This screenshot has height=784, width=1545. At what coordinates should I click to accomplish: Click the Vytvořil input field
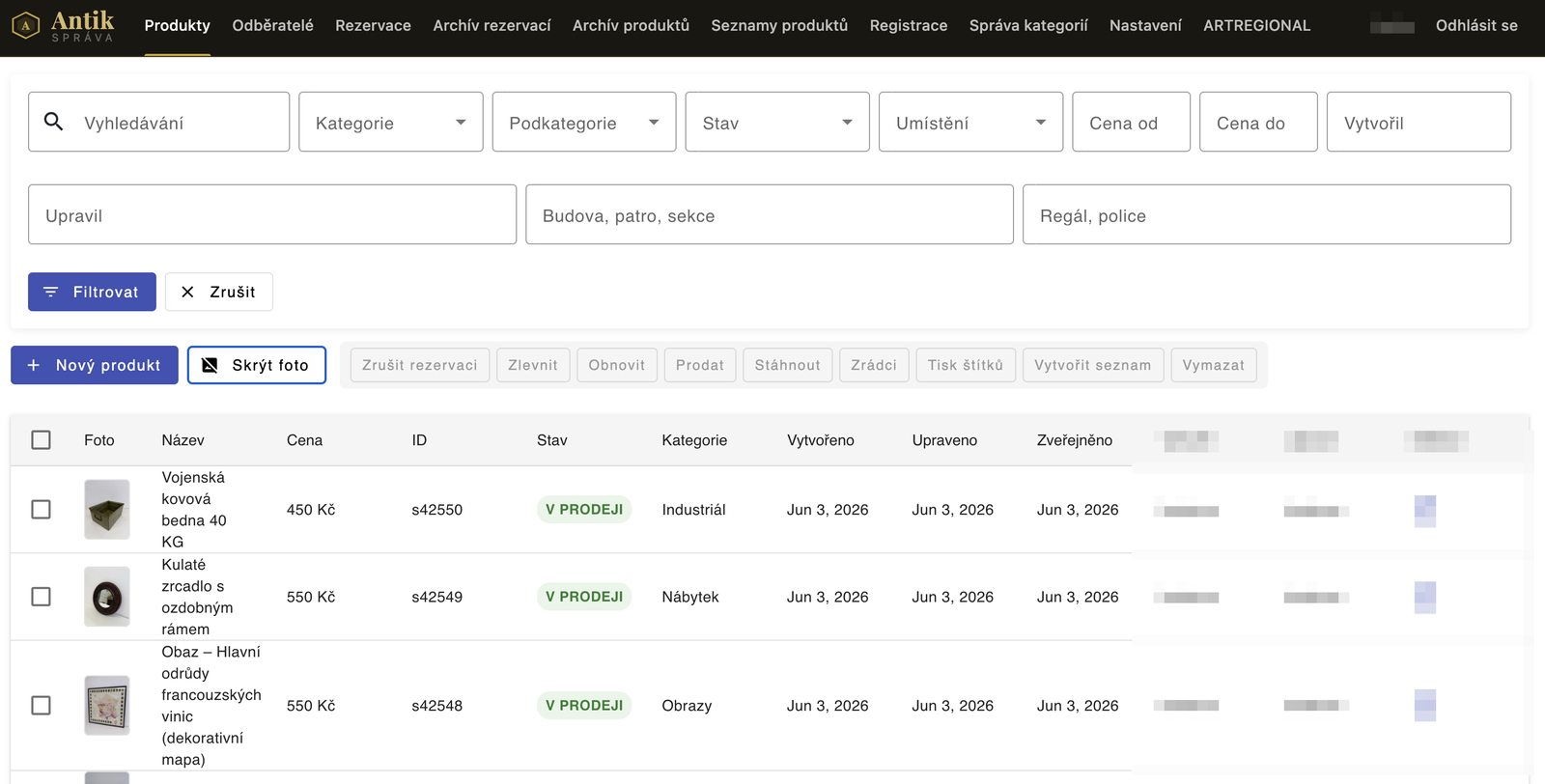(x=1419, y=122)
